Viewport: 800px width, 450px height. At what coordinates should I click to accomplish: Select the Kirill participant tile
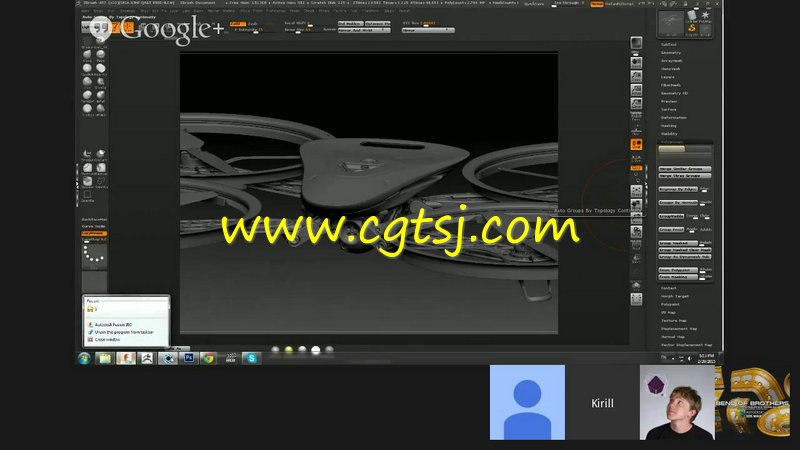602,402
